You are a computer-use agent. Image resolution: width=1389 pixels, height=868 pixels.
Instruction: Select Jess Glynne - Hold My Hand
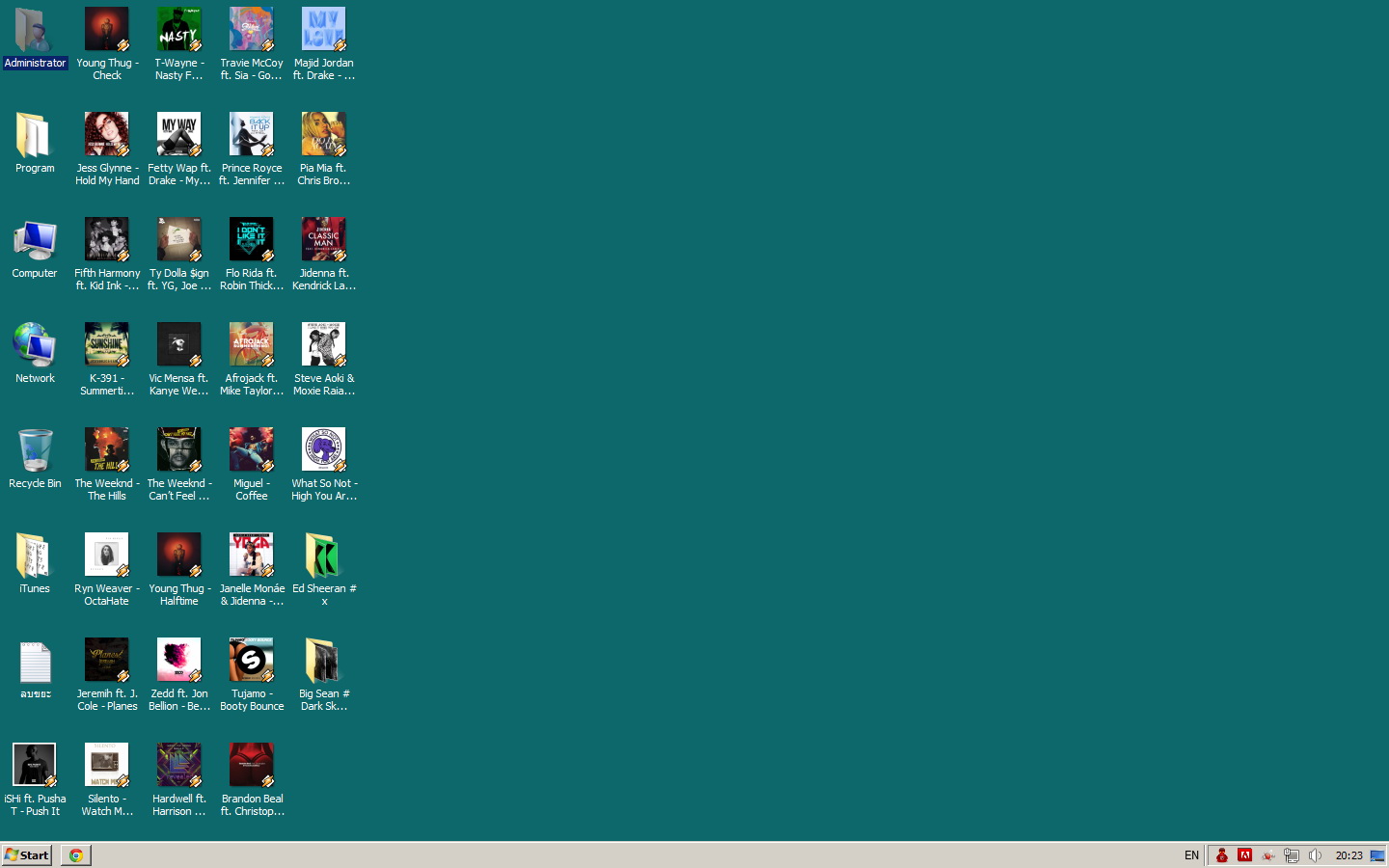[x=107, y=149]
